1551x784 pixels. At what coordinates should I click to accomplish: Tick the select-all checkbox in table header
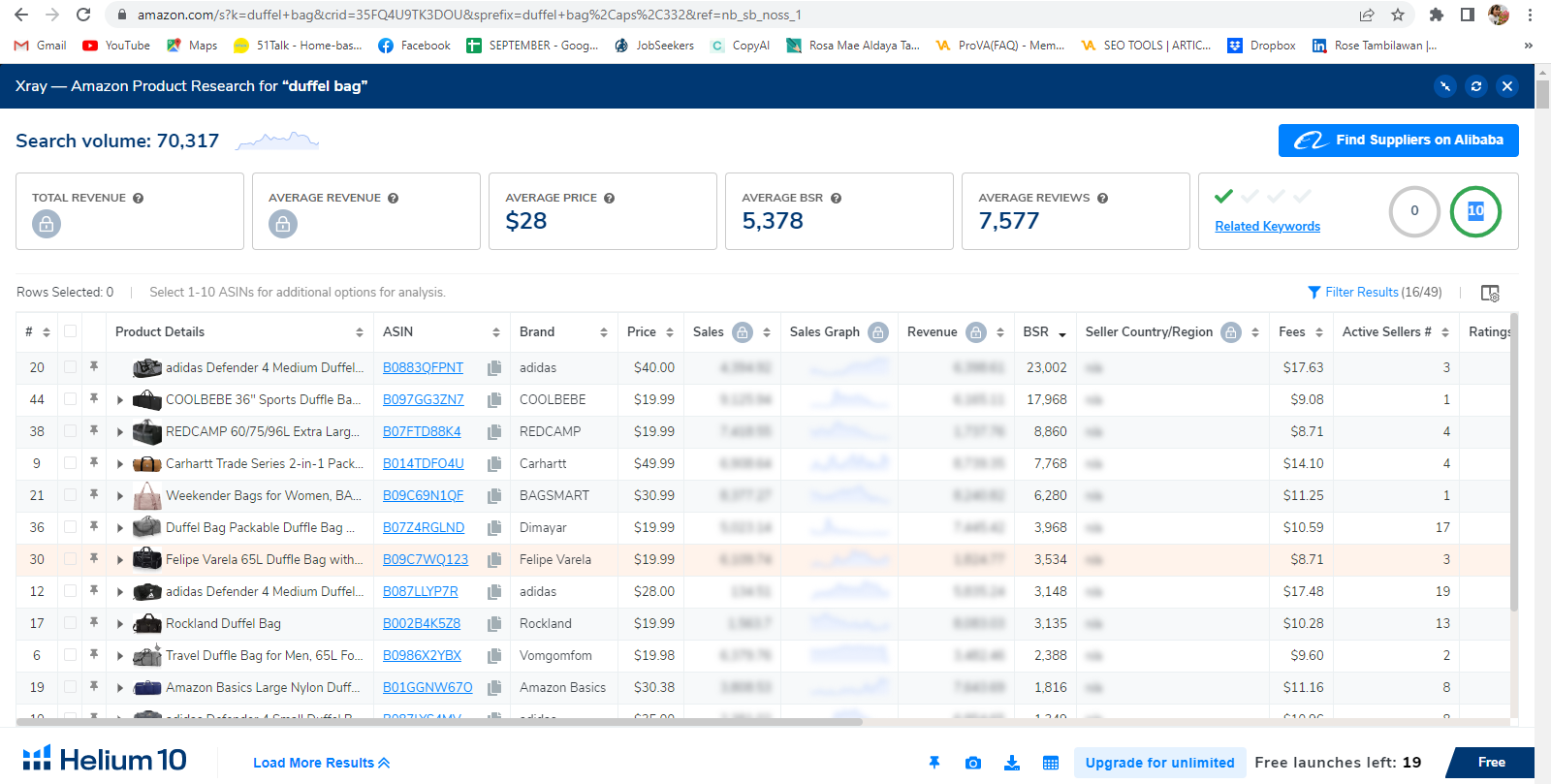(70, 331)
